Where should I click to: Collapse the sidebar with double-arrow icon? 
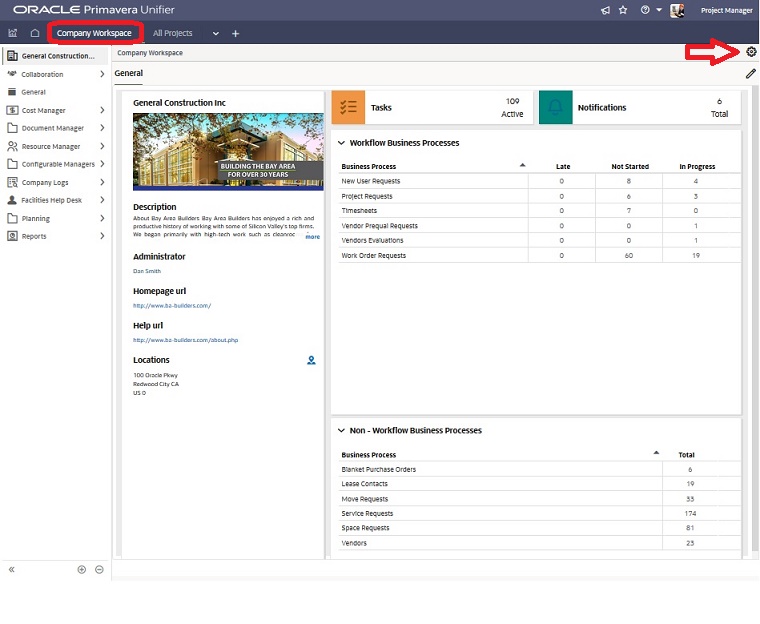(12, 569)
